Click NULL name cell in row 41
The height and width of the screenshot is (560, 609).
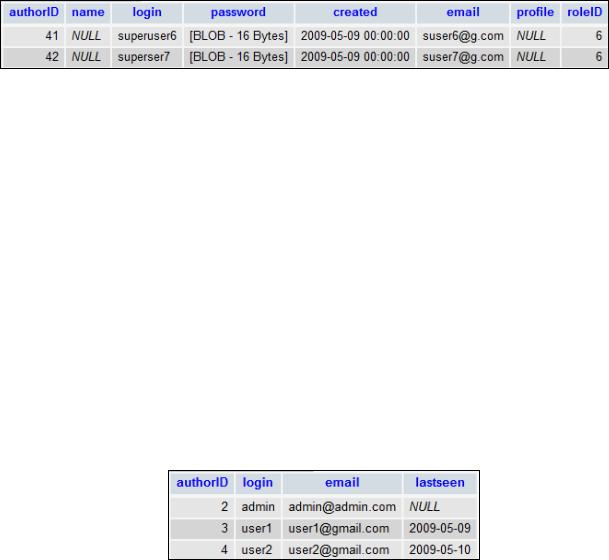click(86, 36)
